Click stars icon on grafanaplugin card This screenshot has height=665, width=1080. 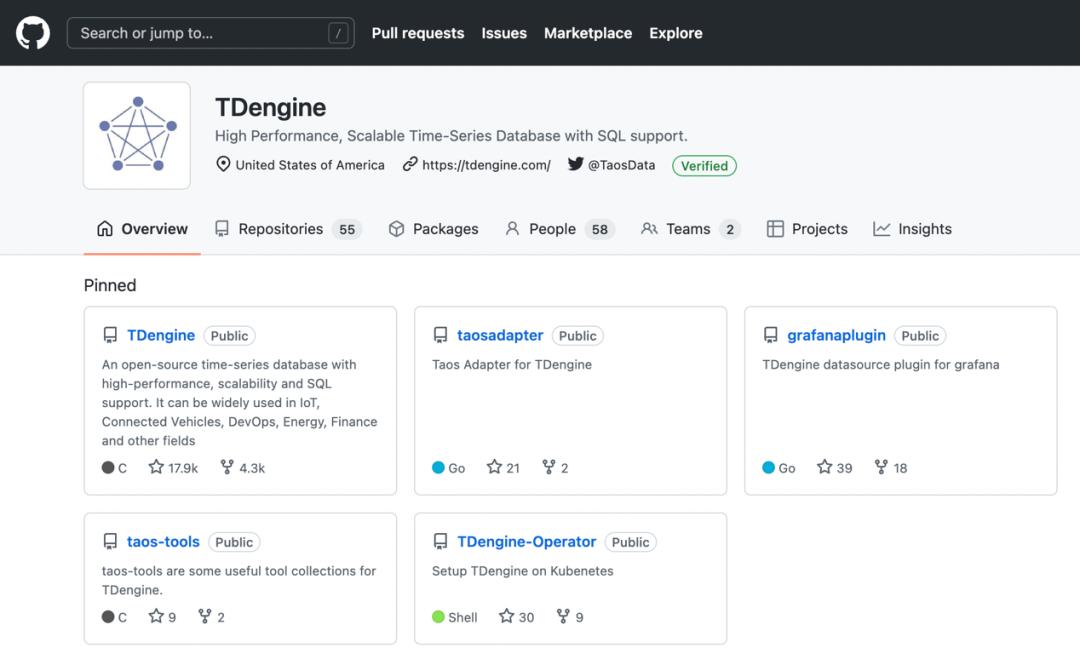coord(824,467)
